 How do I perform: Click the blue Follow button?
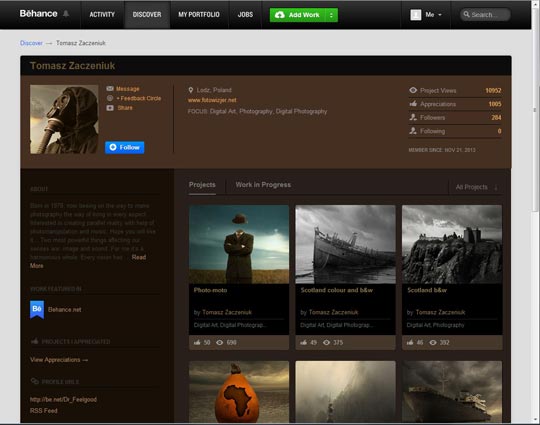click(x=125, y=147)
